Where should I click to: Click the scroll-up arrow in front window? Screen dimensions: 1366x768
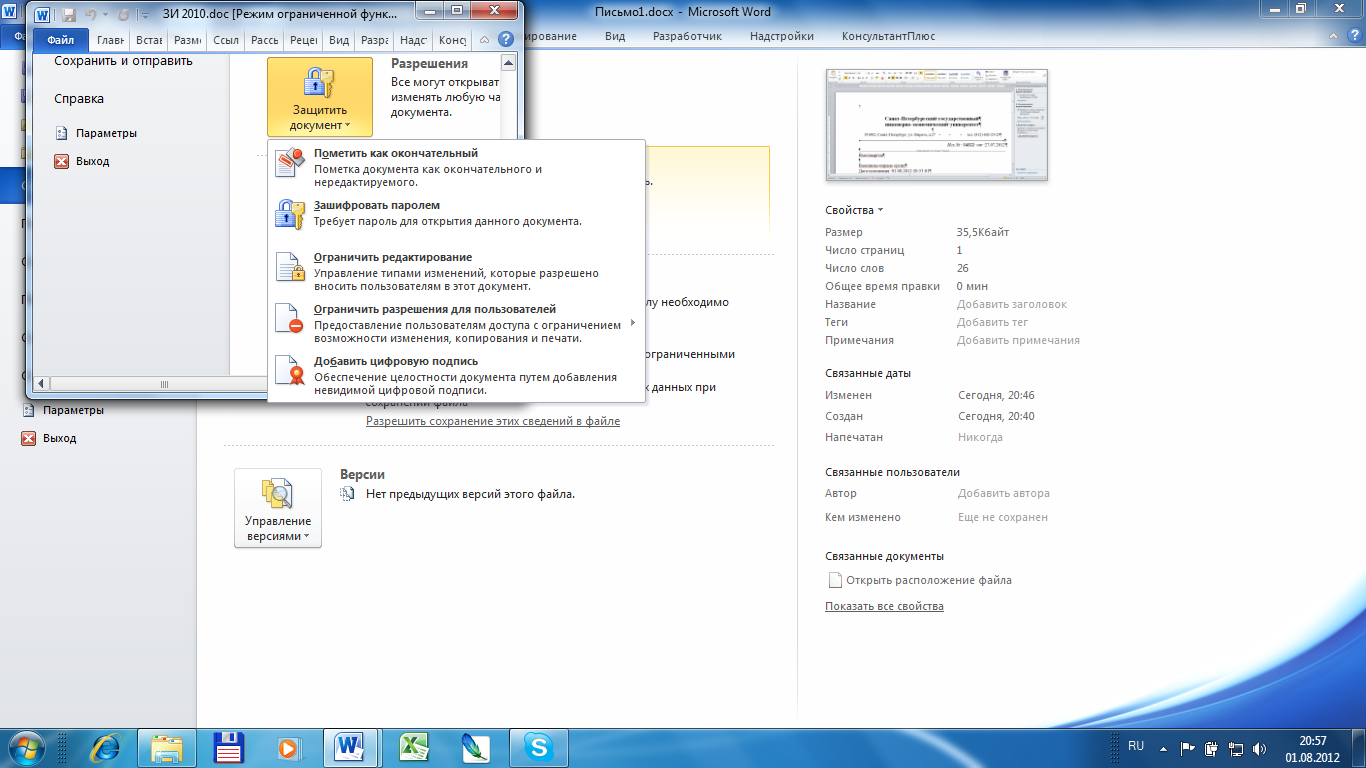coord(508,63)
